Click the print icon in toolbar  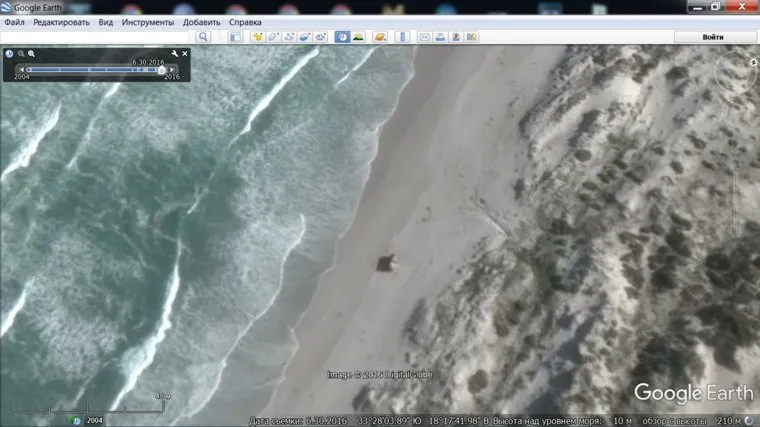(x=440, y=37)
